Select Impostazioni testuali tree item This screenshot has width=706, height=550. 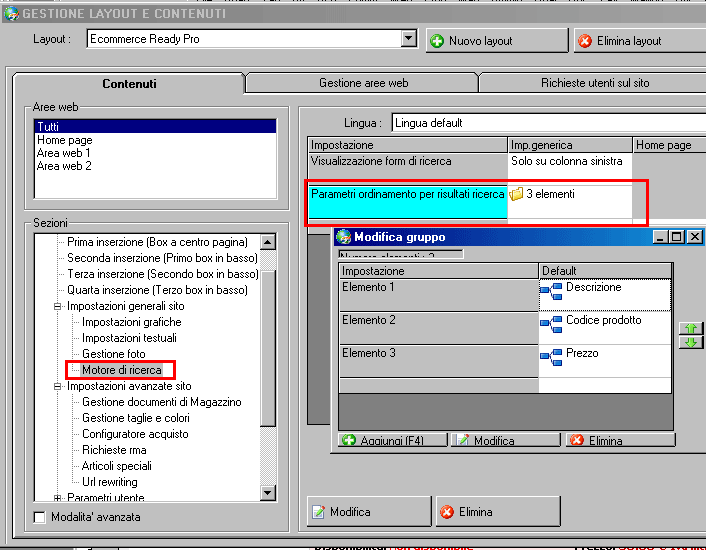[129, 338]
